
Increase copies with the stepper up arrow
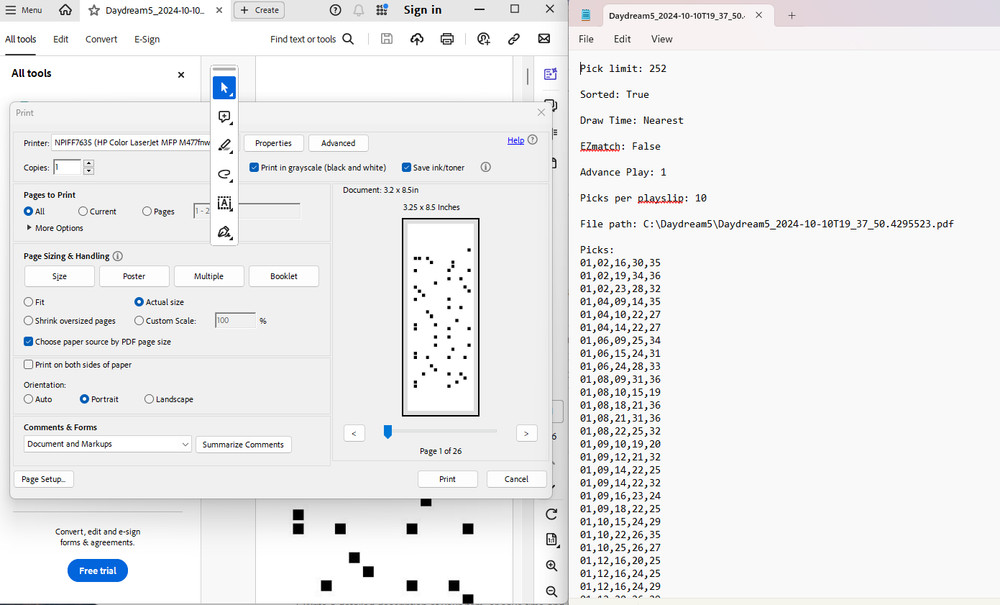(x=89, y=164)
